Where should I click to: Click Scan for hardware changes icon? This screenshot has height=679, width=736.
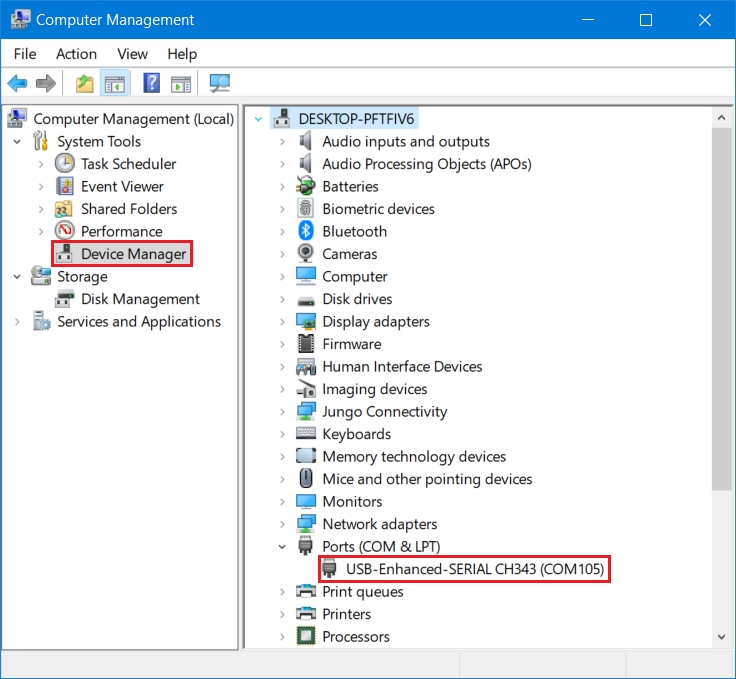point(219,83)
